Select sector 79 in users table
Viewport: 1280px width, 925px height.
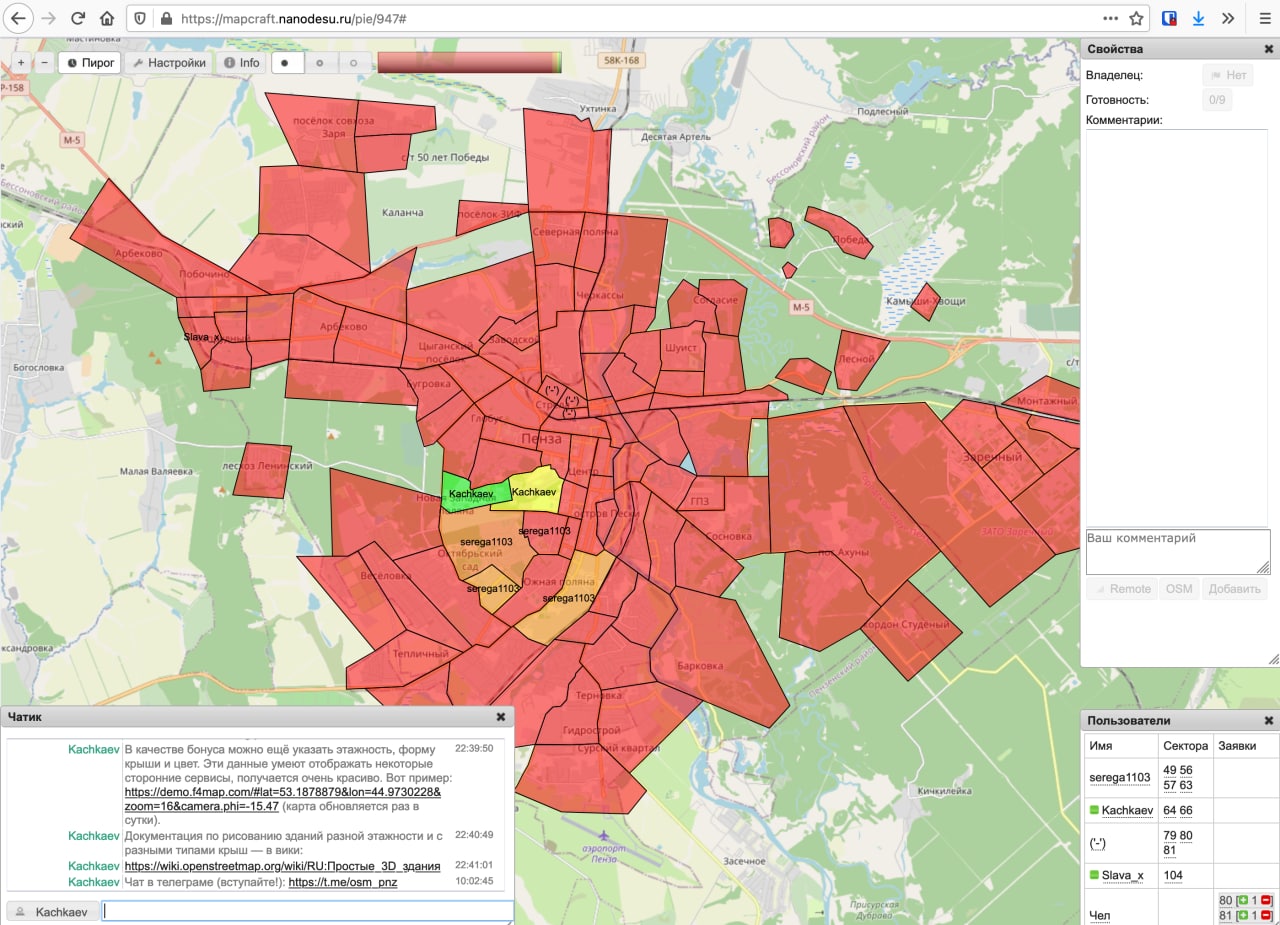(1170, 835)
